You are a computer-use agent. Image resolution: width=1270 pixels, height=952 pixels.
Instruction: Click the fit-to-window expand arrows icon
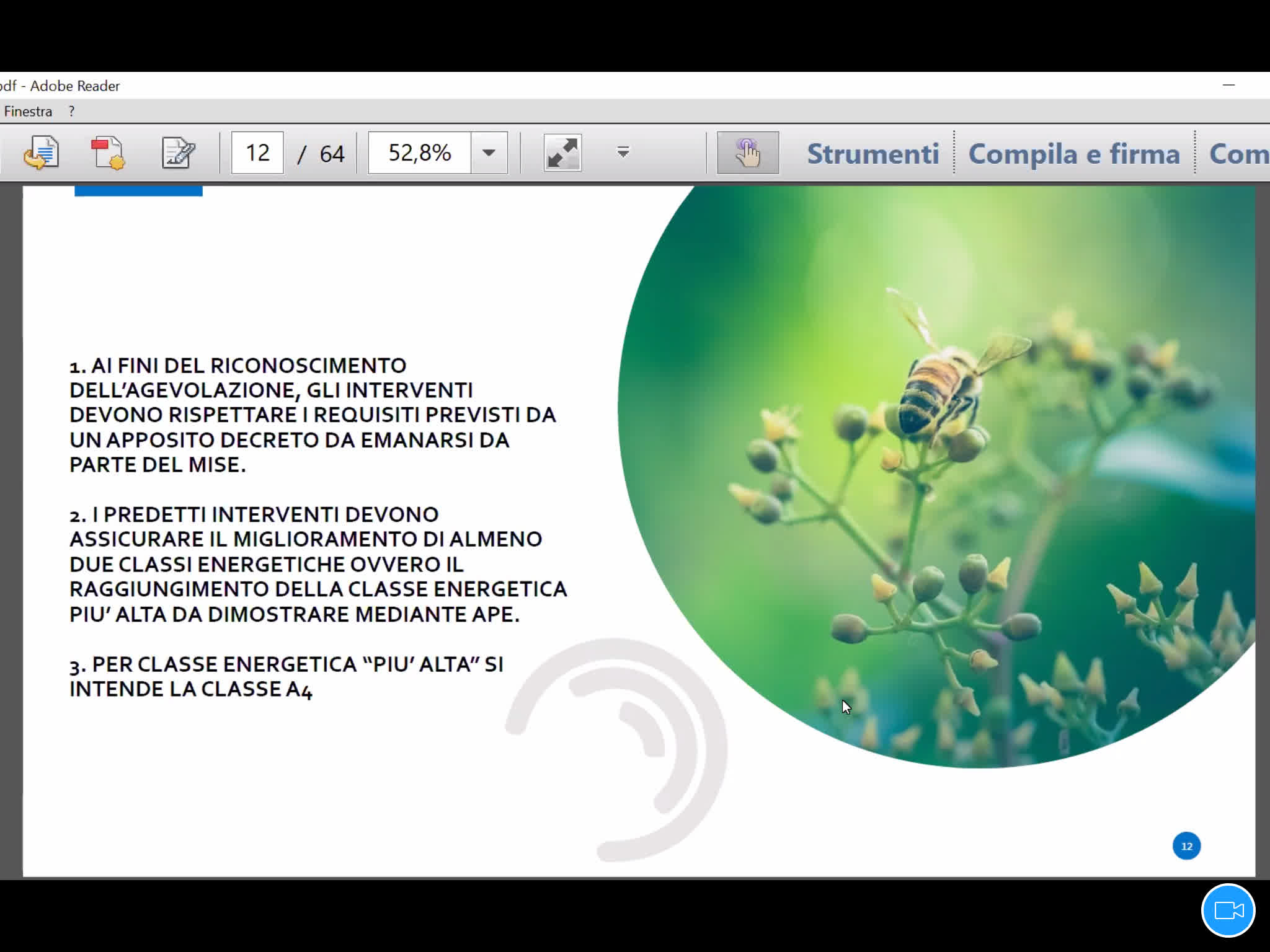click(x=562, y=152)
